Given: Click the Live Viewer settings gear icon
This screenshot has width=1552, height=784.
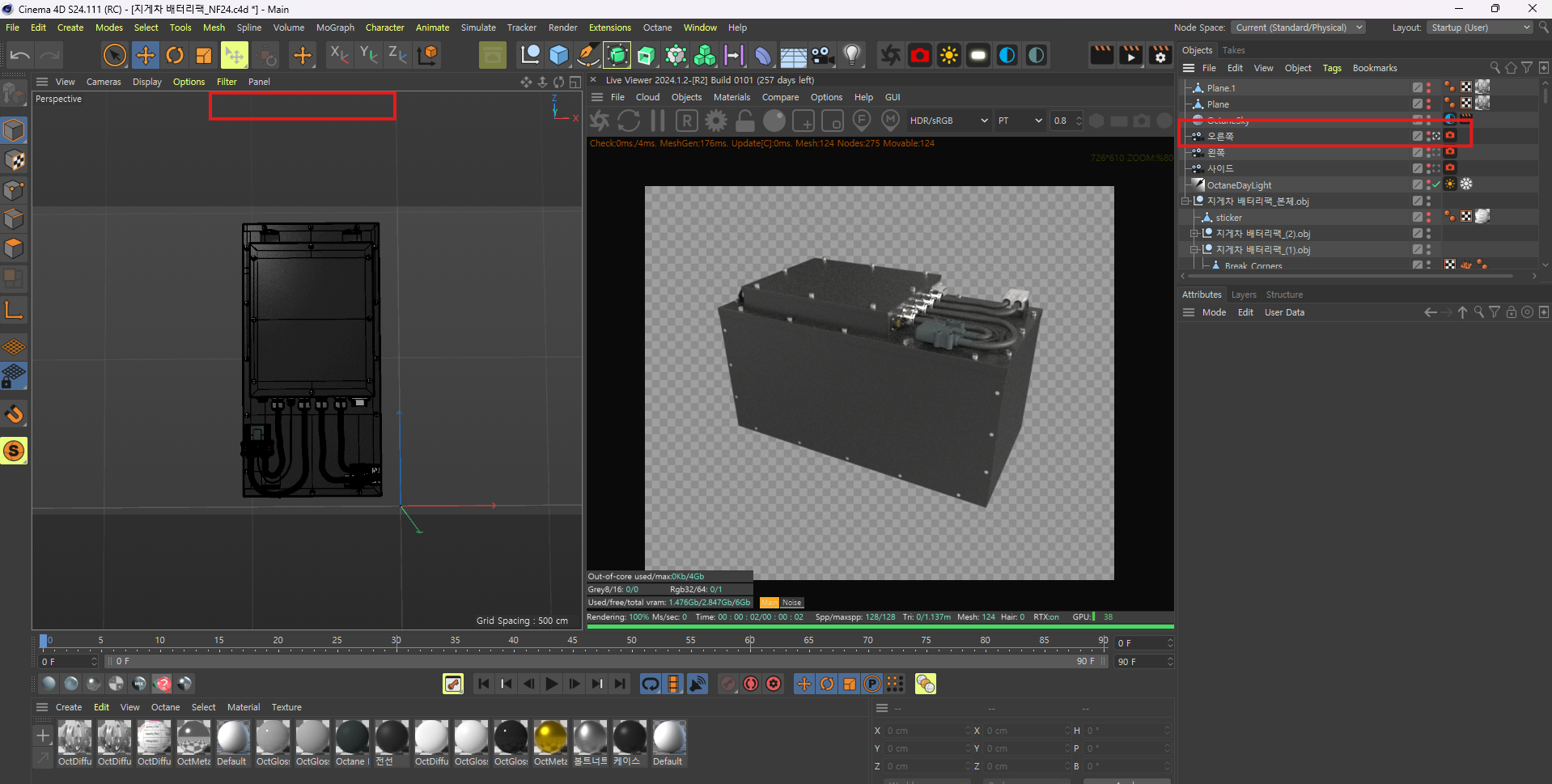Looking at the screenshot, I should (716, 121).
